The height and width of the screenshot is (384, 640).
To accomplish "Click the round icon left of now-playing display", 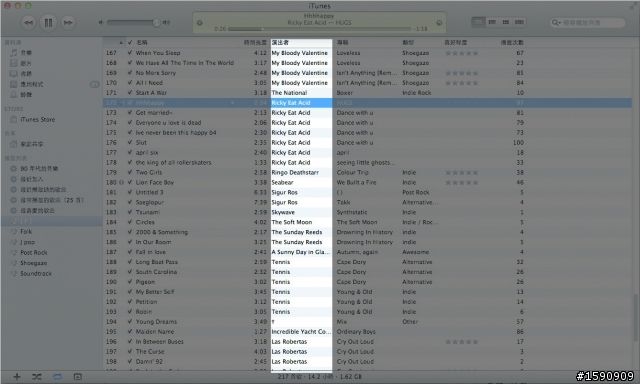I will pos(200,23).
